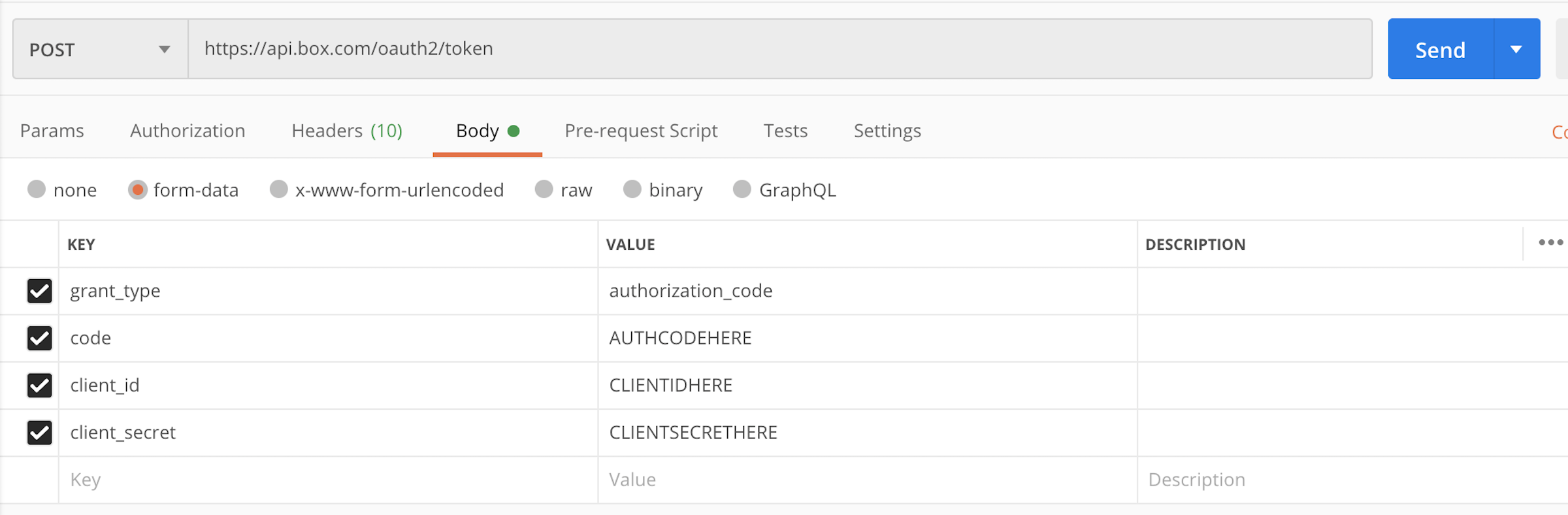Image resolution: width=1568 pixels, height=515 pixels.
Task: Click the request URL field
Action: point(780,49)
